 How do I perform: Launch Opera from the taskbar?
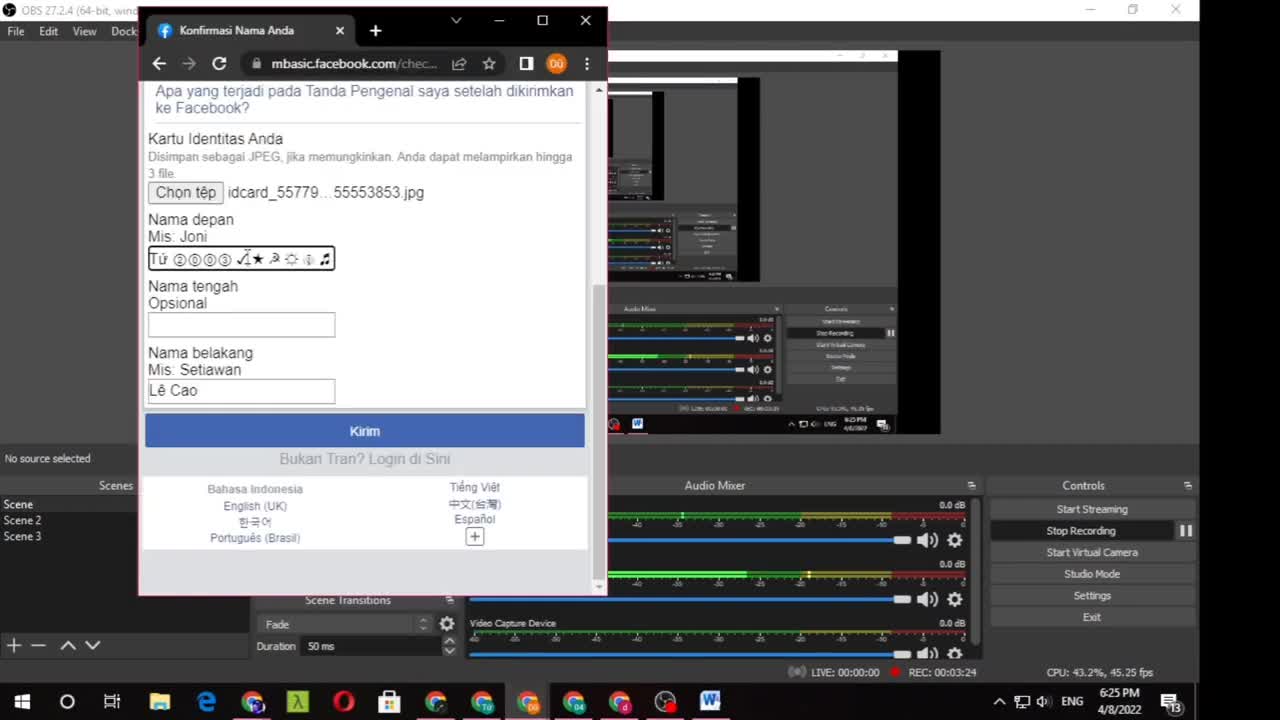pos(343,701)
